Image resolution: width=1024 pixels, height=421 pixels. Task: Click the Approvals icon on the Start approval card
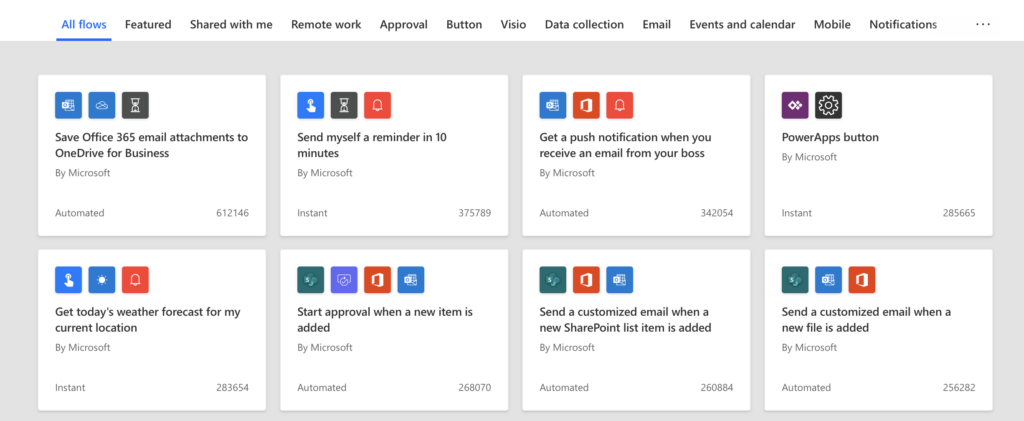point(344,280)
